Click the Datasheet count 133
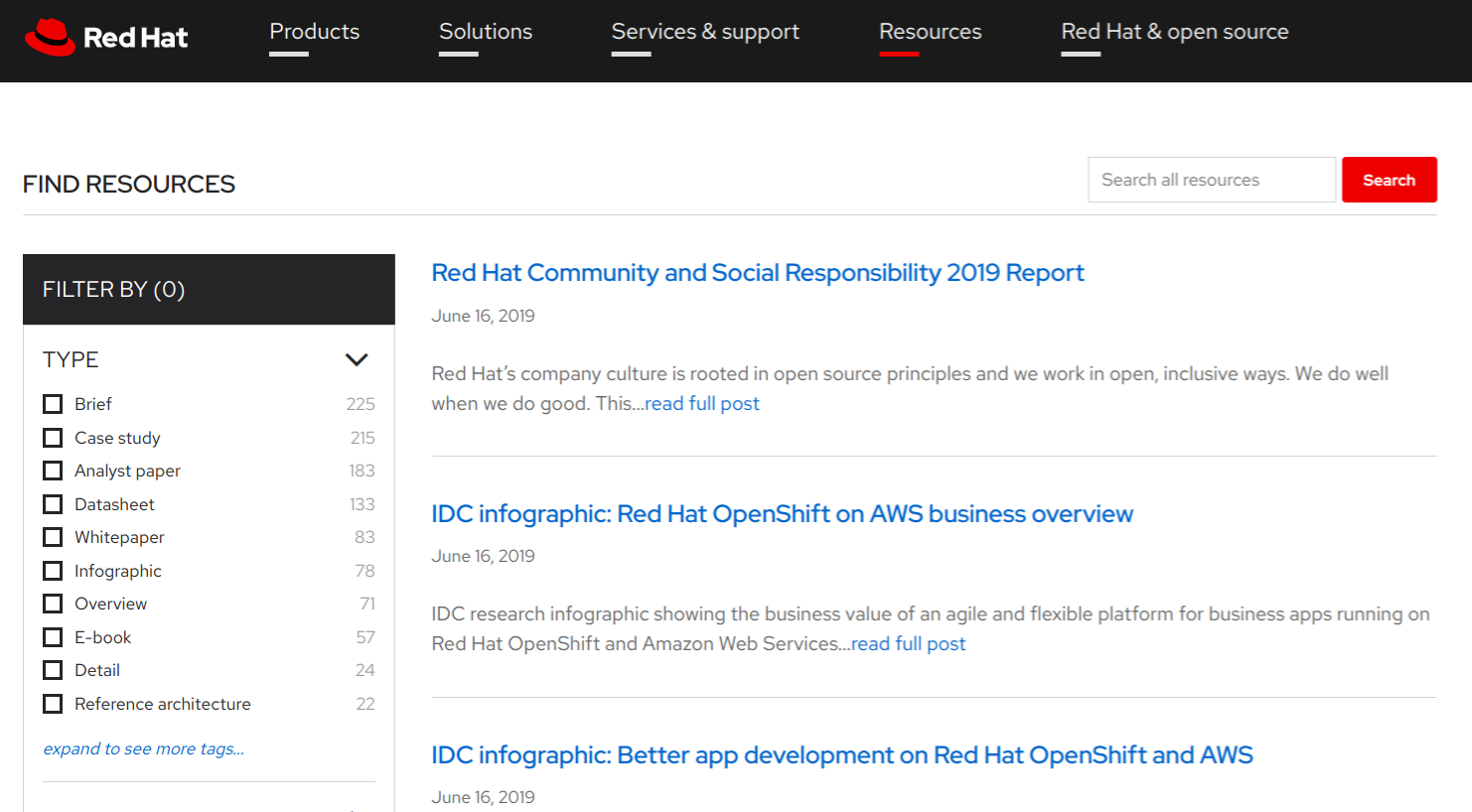 (x=363, y=504)
